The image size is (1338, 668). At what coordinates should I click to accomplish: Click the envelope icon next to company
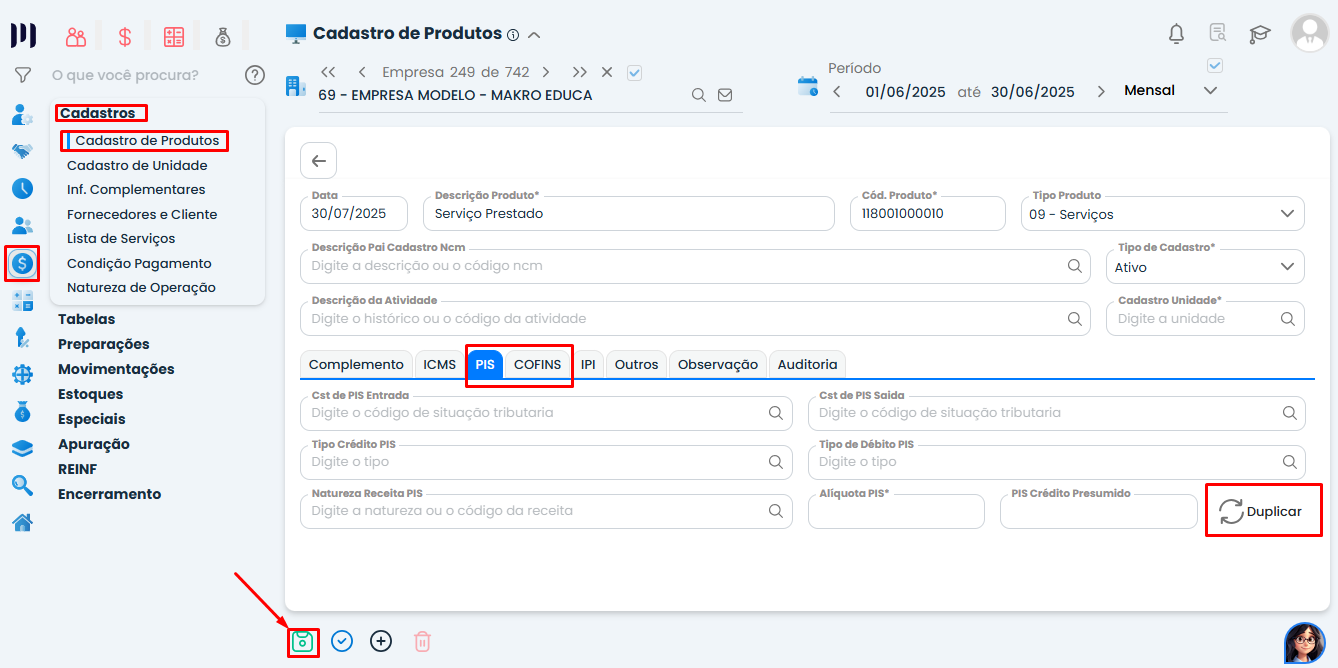(725, 95)
